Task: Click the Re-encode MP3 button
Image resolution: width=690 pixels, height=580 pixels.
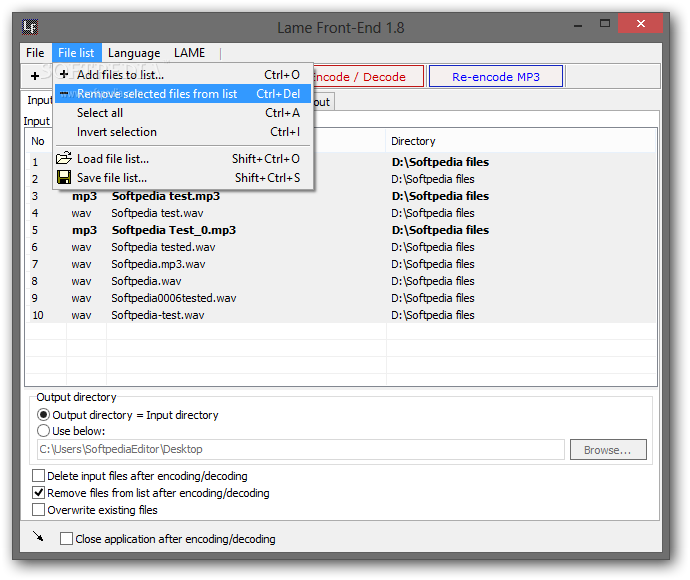Action: tap(495, 77)
